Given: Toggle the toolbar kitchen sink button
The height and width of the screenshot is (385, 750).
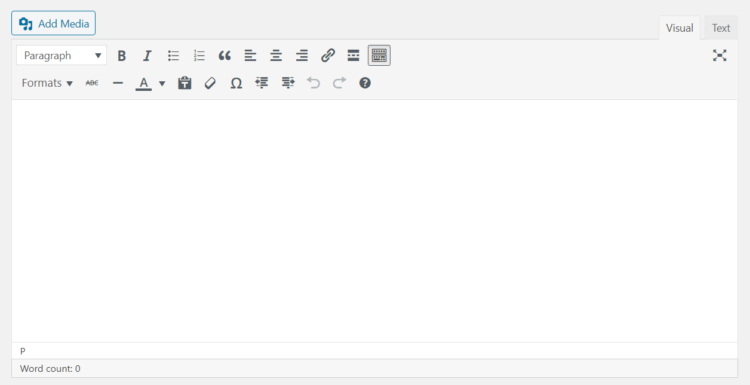Looking at the screenshot, I should (379, 55).
